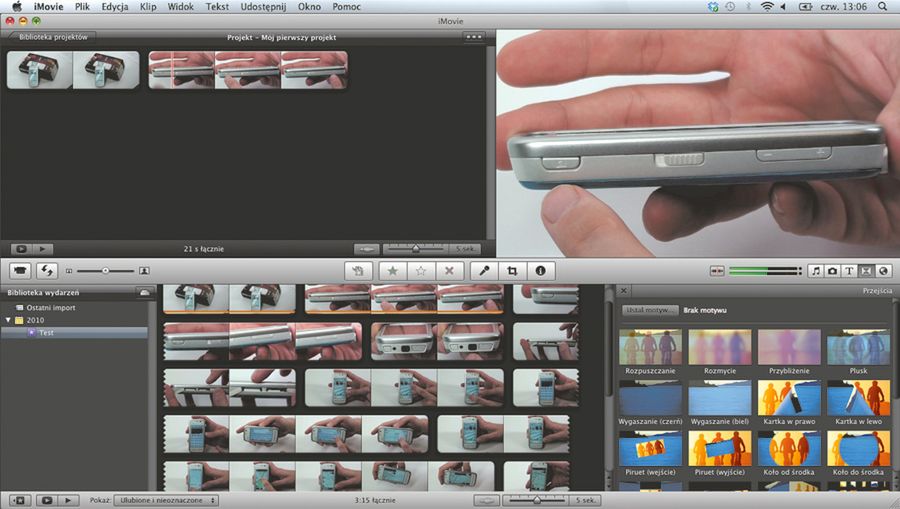Open the Tekst menu
The width and height of the screenshot is (900, 509).
point(217,7)
